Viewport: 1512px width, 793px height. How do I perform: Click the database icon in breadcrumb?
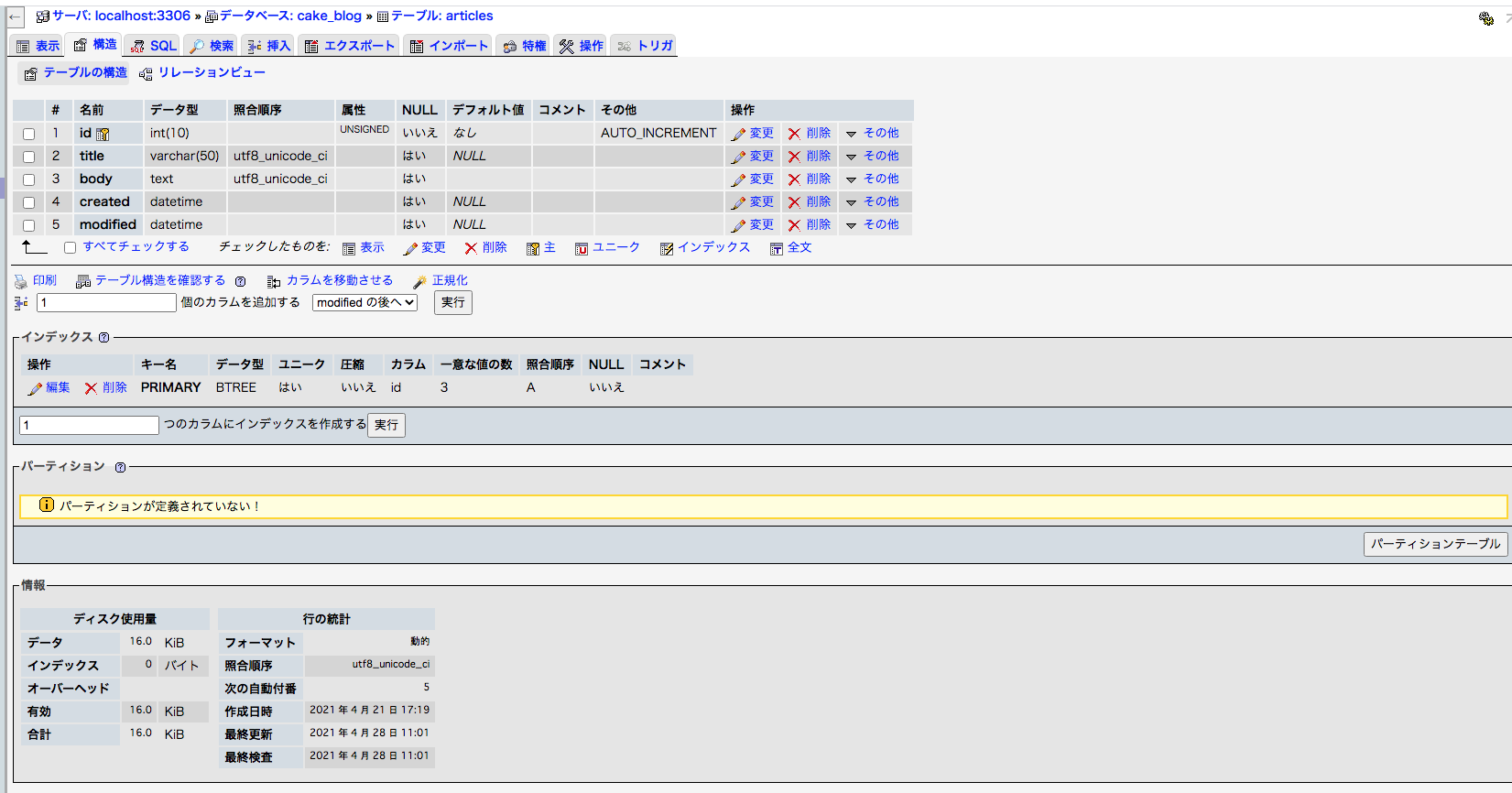click(x=212, y=16)
